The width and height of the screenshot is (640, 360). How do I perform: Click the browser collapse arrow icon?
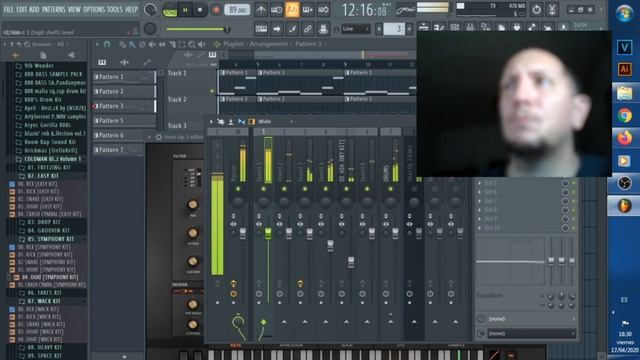click(x=71, y=55)
